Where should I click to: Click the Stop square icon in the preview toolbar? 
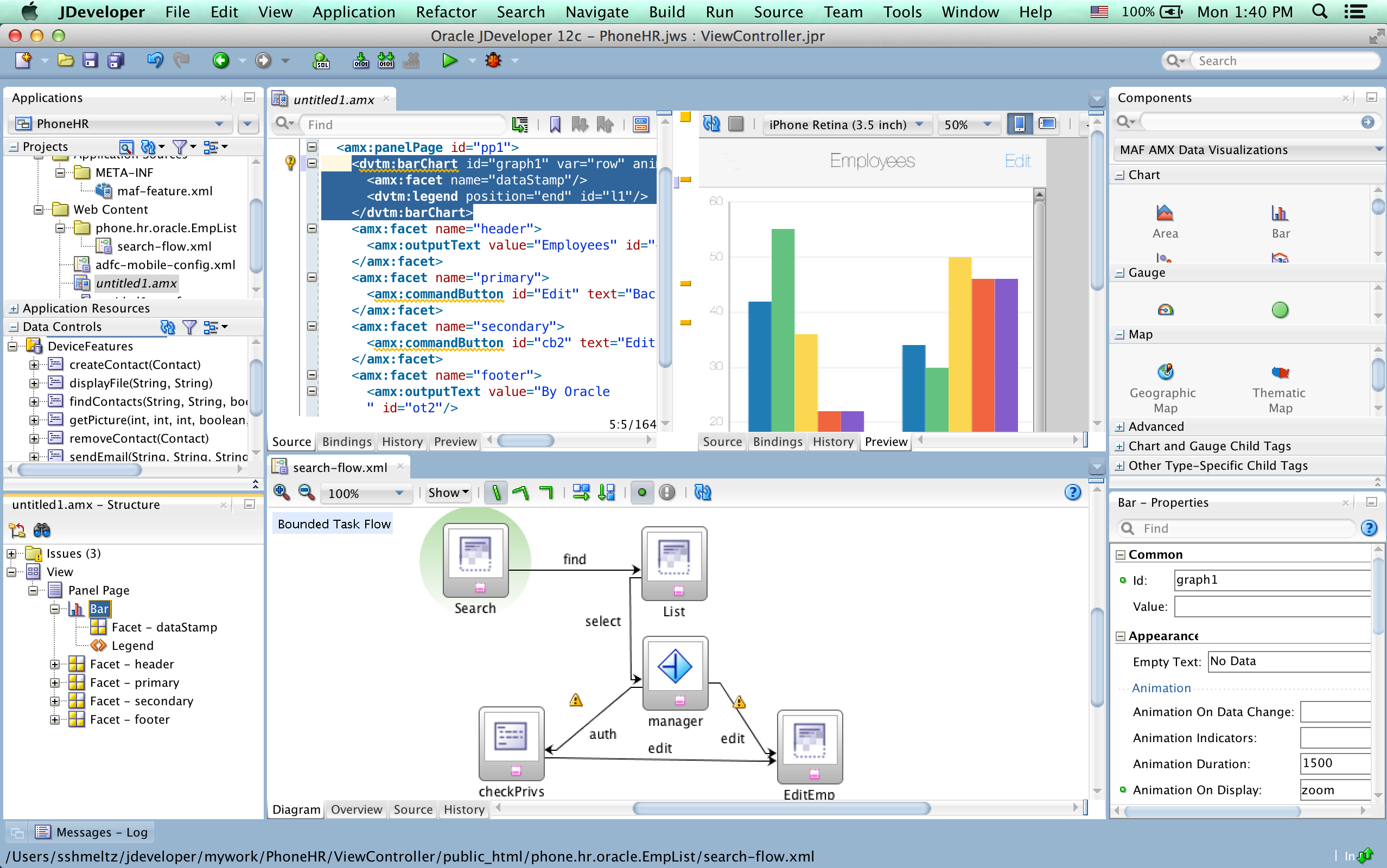click(736, 124)
